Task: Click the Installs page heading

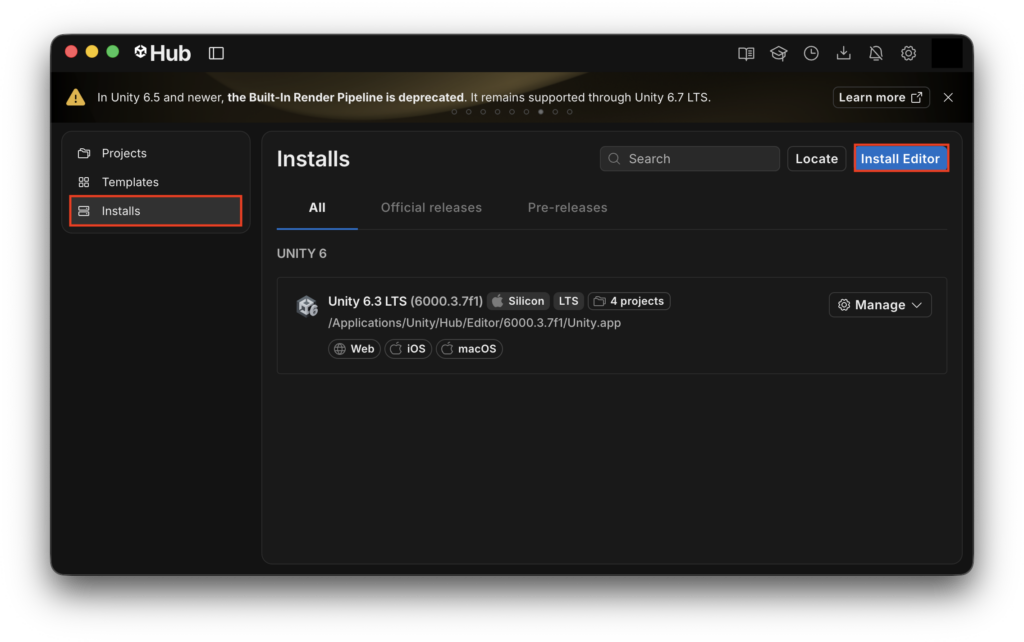Action: (313, 159)
